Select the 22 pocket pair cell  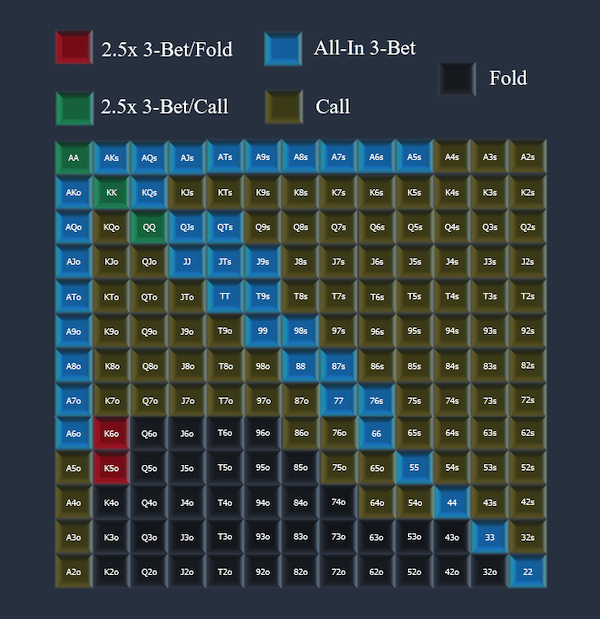[528, 572]
